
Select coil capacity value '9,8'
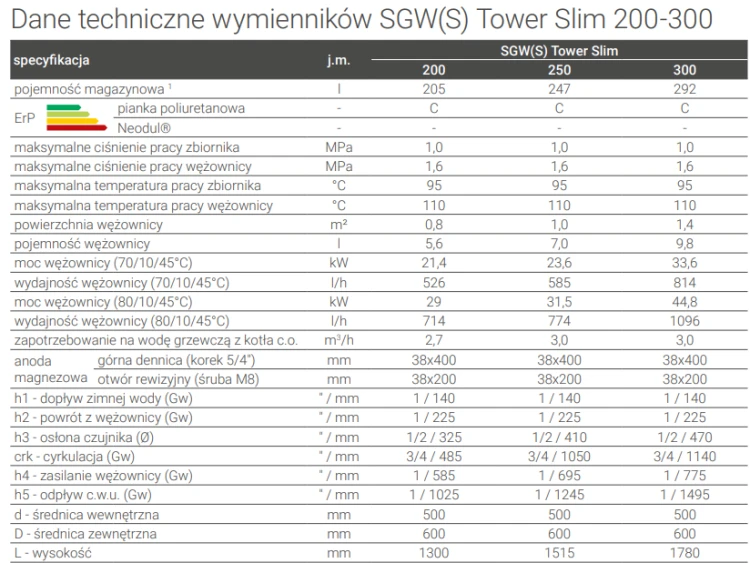[684, 244]
